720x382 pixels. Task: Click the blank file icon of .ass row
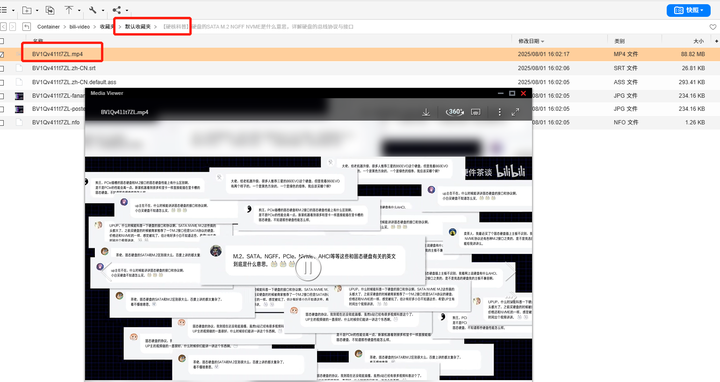point(19,82)
